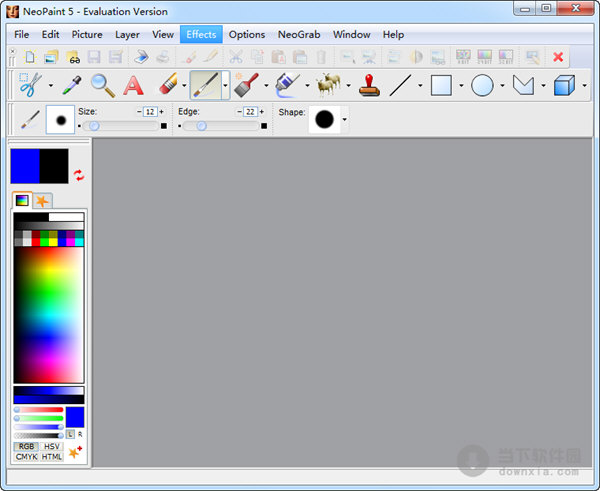Open the NeoGrab menu
Image resolution: width=600 pixels, height=491 pixels.
coord(299,34)
